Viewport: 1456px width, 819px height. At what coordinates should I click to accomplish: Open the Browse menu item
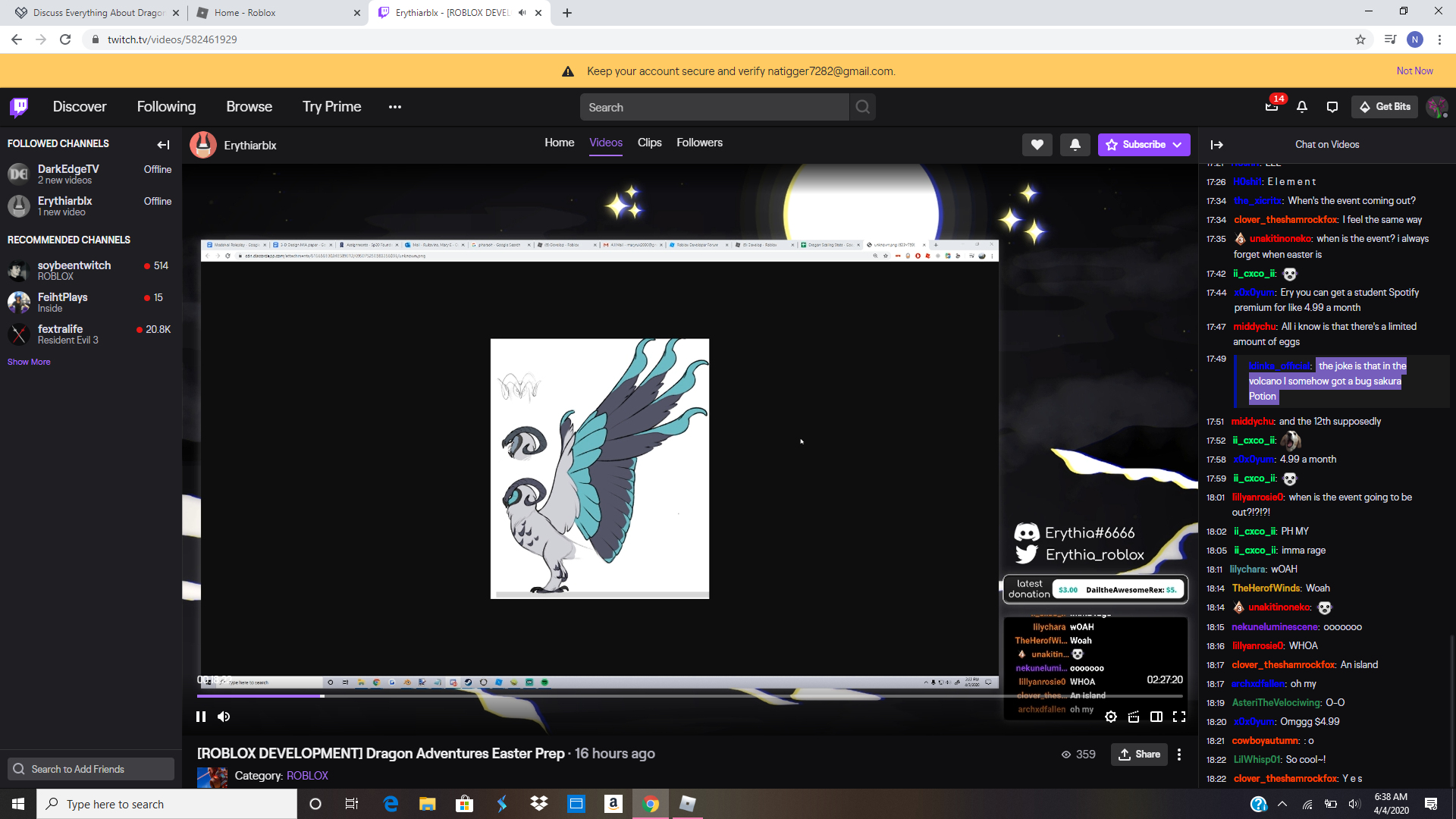point(249,107)
